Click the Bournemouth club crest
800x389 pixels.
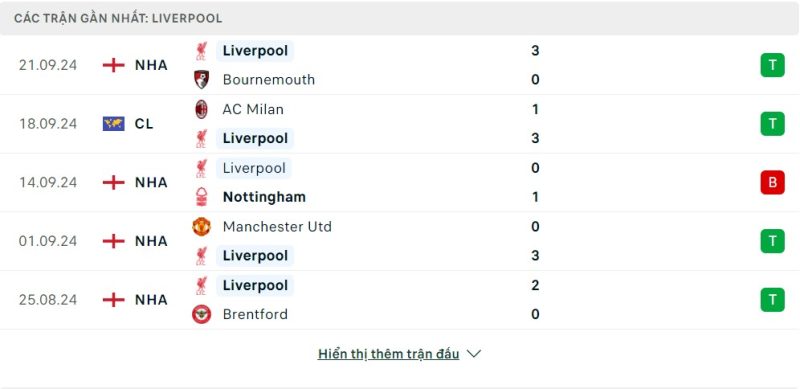tap(202, 80)
